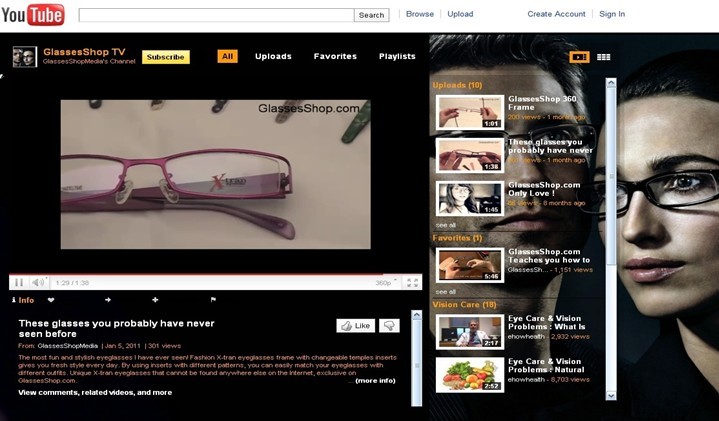Click 'GlassesShop 360 Frame' title text
This screenshot has height=421, width=719.
(x=542, y=103)
